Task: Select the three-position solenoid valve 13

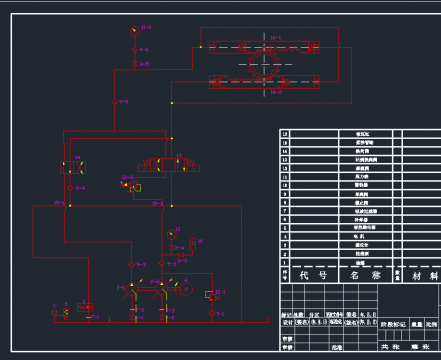Action: [169, 165]
